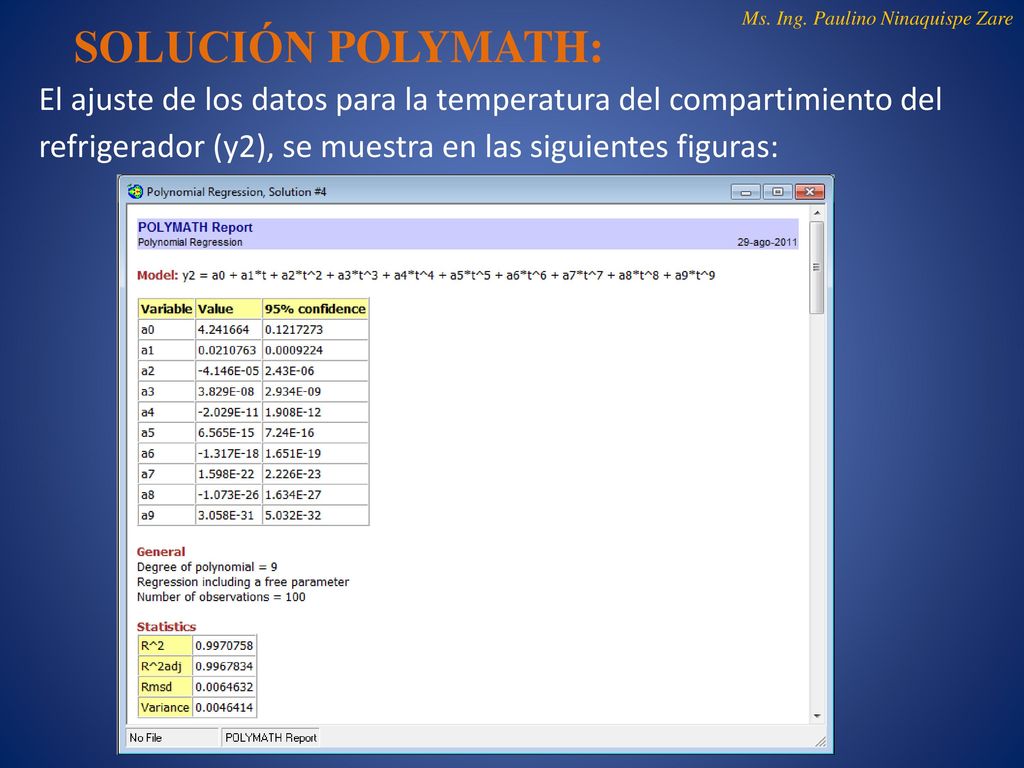This screenshot has width=1024, height=768.
Task: Click the General section heading
Action: [161, 552]
